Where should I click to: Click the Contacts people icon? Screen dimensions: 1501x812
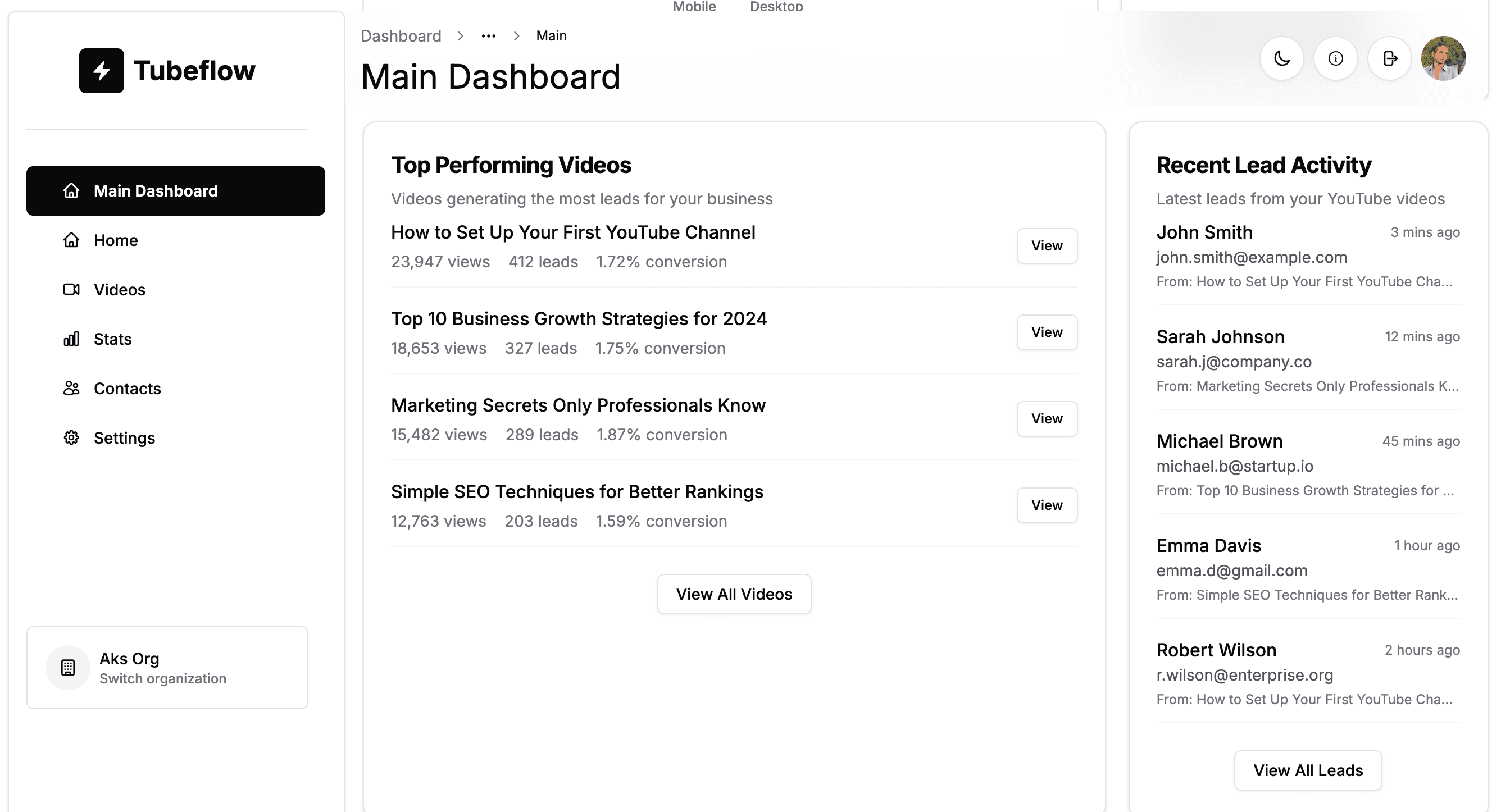click(x=71, y=389)
